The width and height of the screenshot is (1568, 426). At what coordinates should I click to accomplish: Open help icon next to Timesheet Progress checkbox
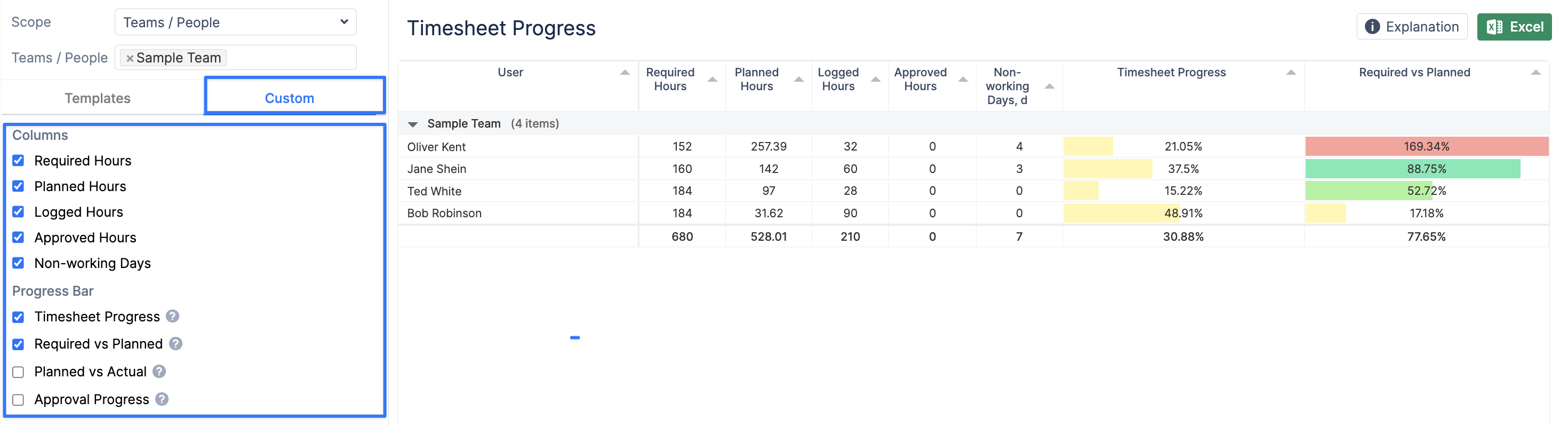pos(172,317)
